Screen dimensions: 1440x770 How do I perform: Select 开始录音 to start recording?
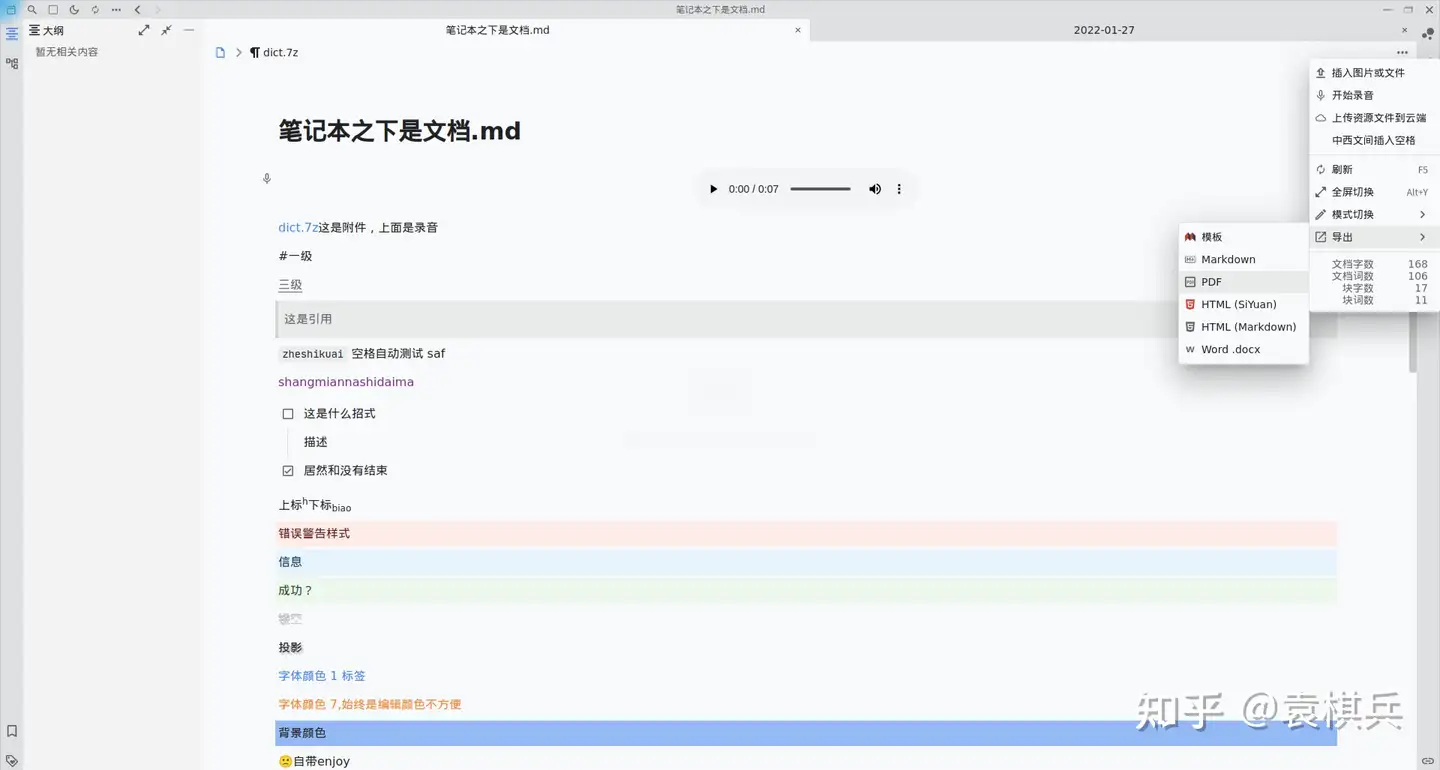[1374, 95]
